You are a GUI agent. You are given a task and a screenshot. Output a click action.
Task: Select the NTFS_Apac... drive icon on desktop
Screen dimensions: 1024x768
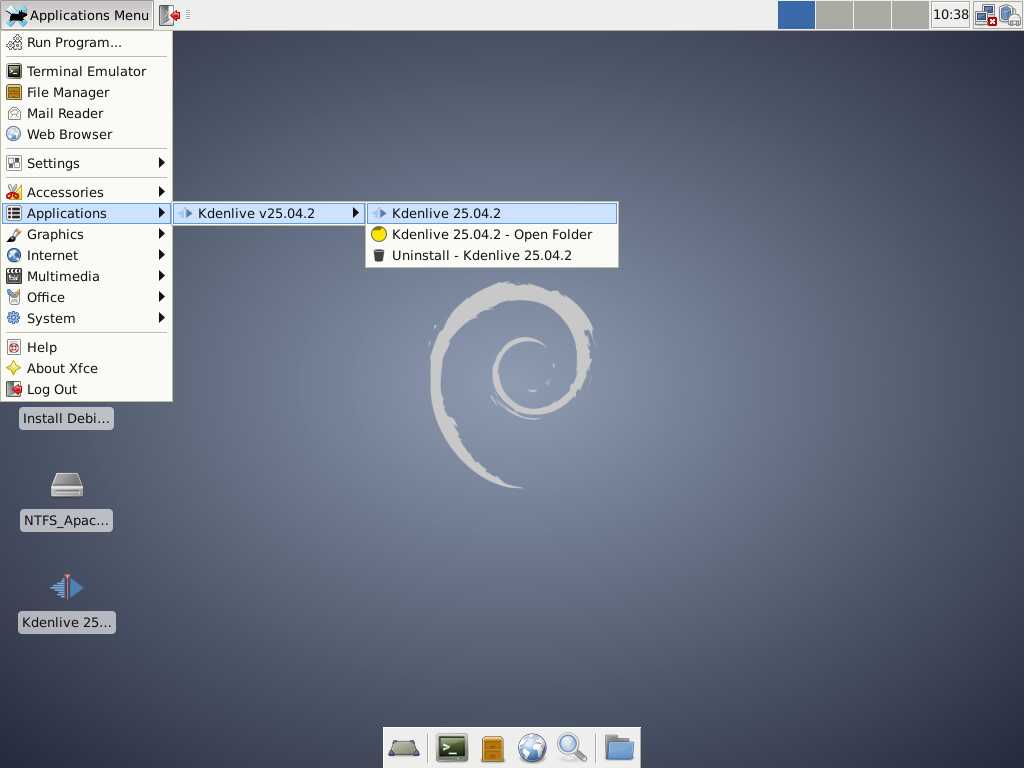click(x=67, y=485)
